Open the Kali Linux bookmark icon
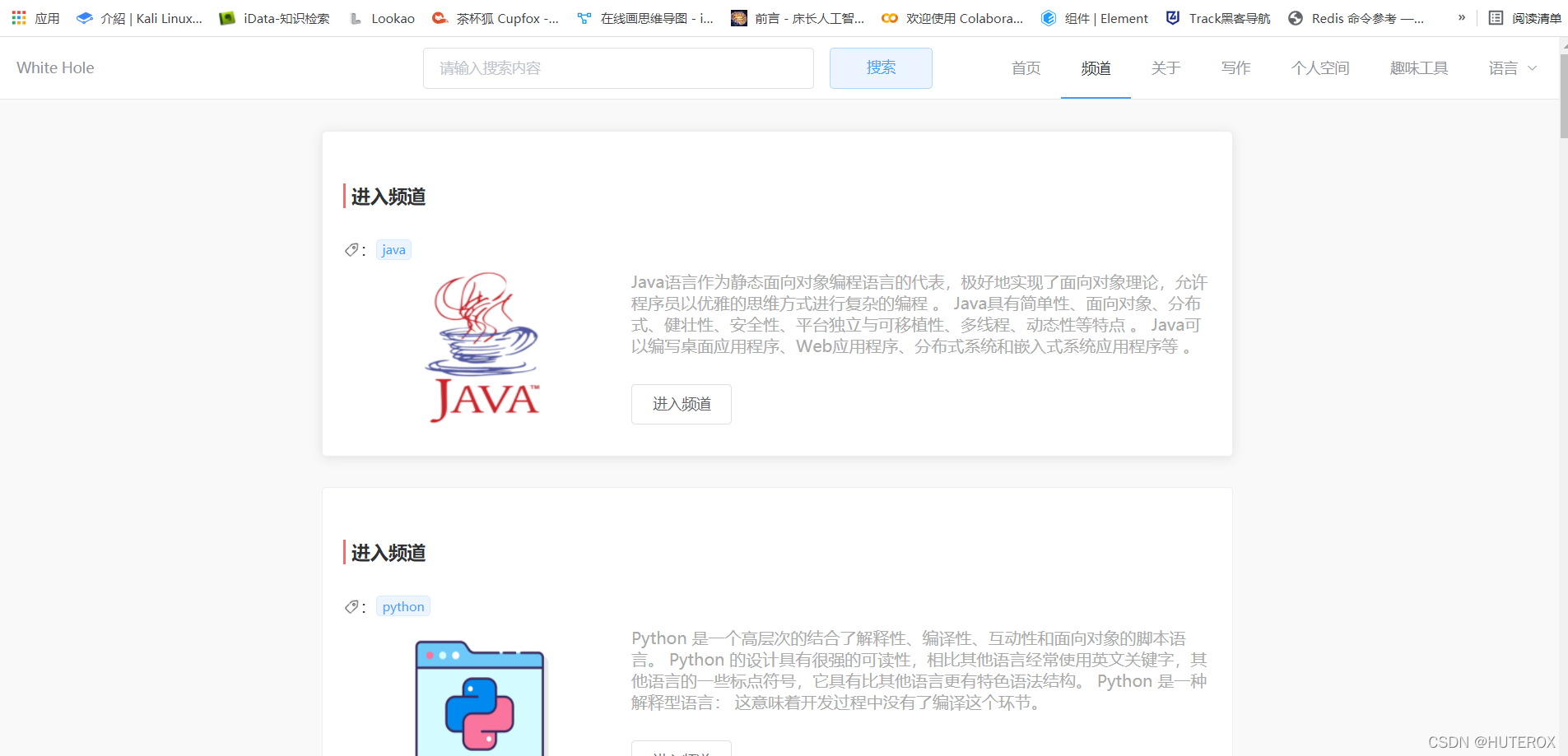The width and height of the screenshot is (1568, 756). pyautogui.click(x=84, y=17)
